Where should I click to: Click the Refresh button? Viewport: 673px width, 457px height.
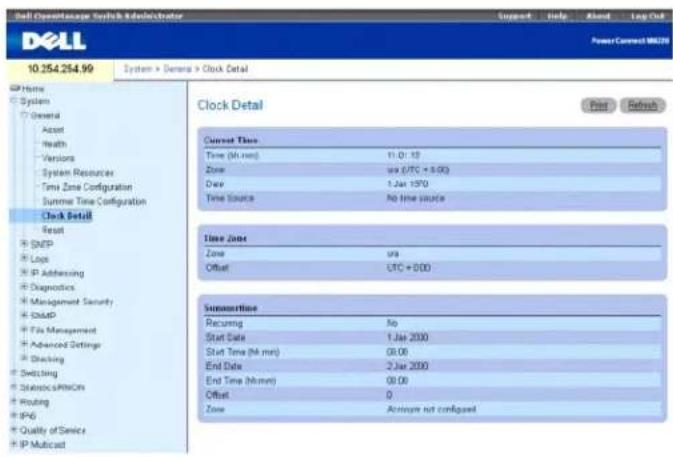click(643, 105)
